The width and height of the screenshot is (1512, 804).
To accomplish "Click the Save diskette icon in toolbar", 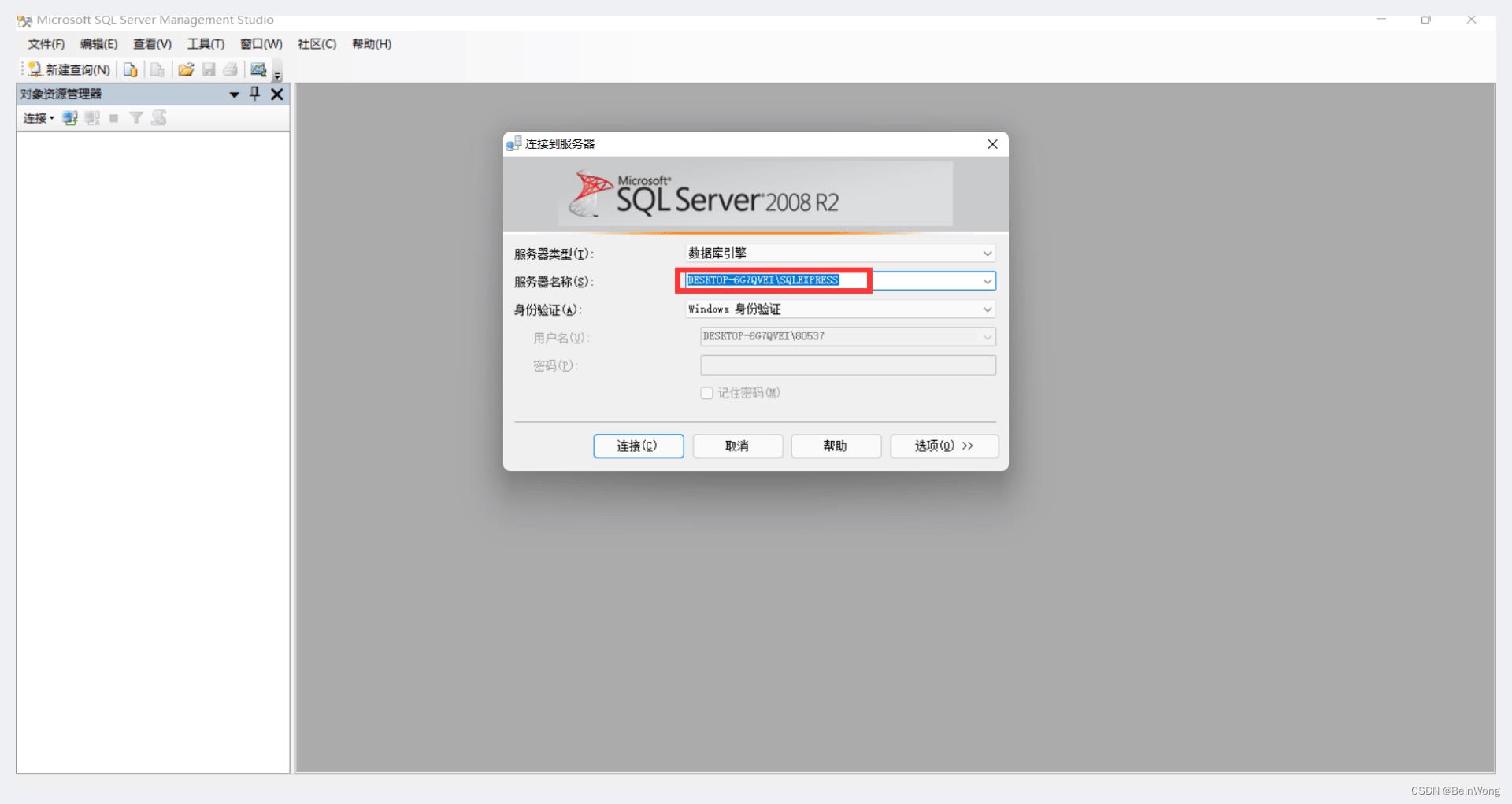I will (209, 70).
